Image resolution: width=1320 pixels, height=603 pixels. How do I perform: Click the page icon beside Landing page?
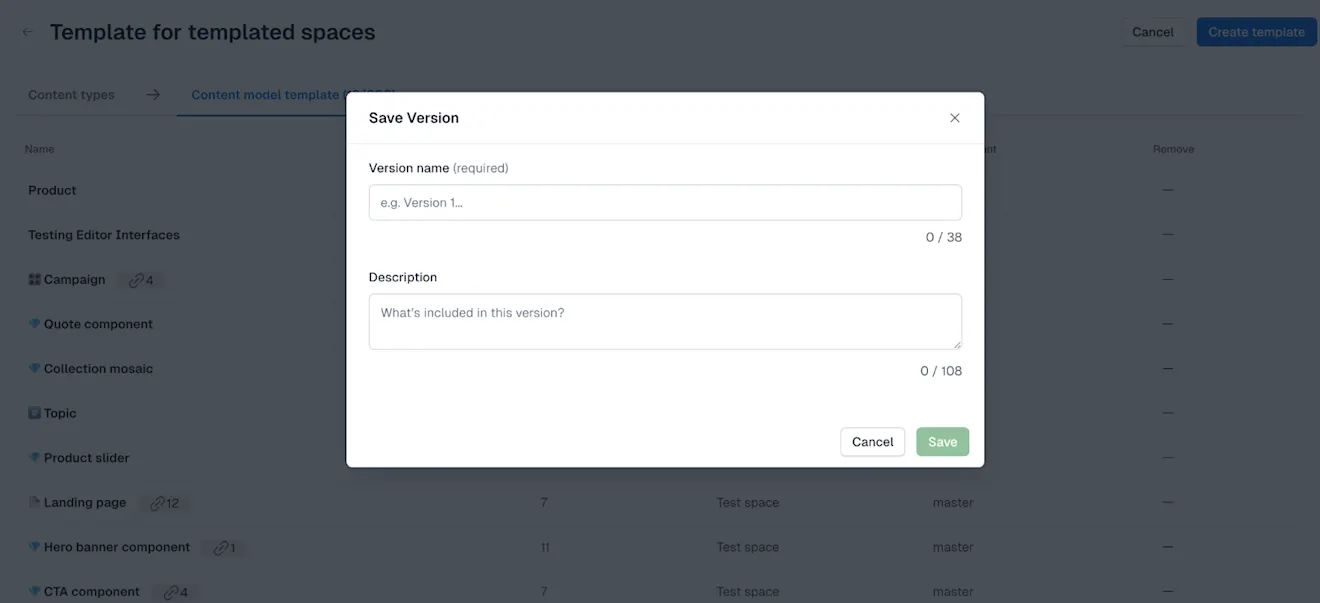point(33,501)
